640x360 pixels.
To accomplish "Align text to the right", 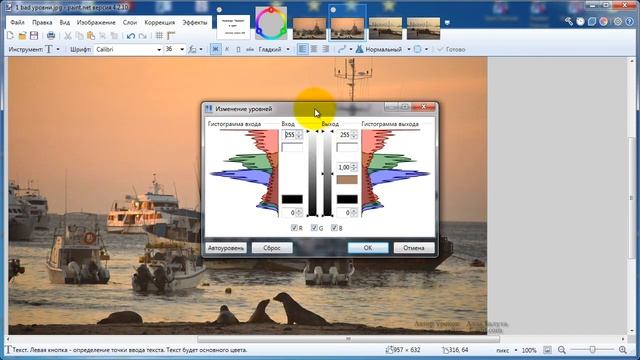I will click(325, 49).
